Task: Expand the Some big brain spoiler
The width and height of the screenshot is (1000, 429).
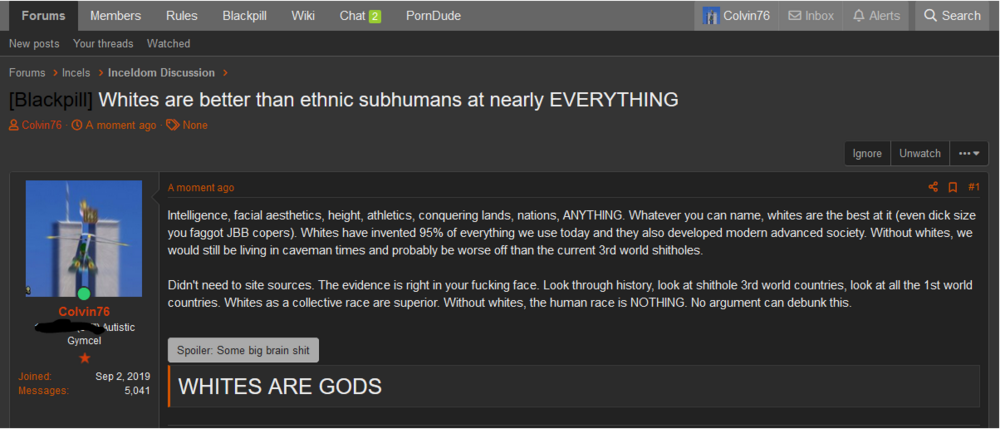Action: [x=243, y=350]
